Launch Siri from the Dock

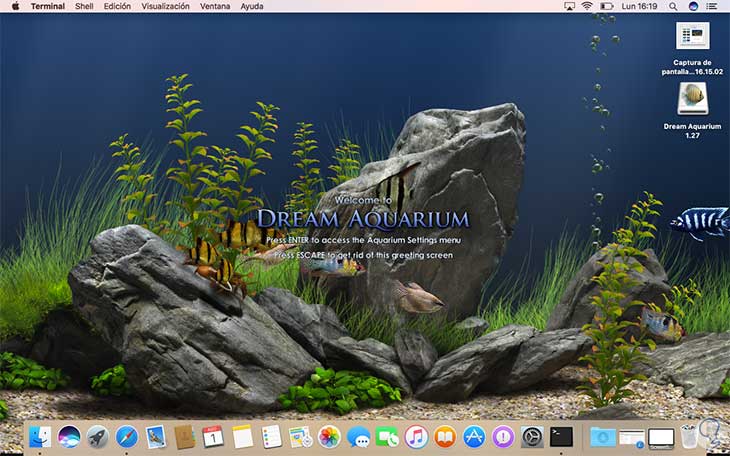(69, 437)
